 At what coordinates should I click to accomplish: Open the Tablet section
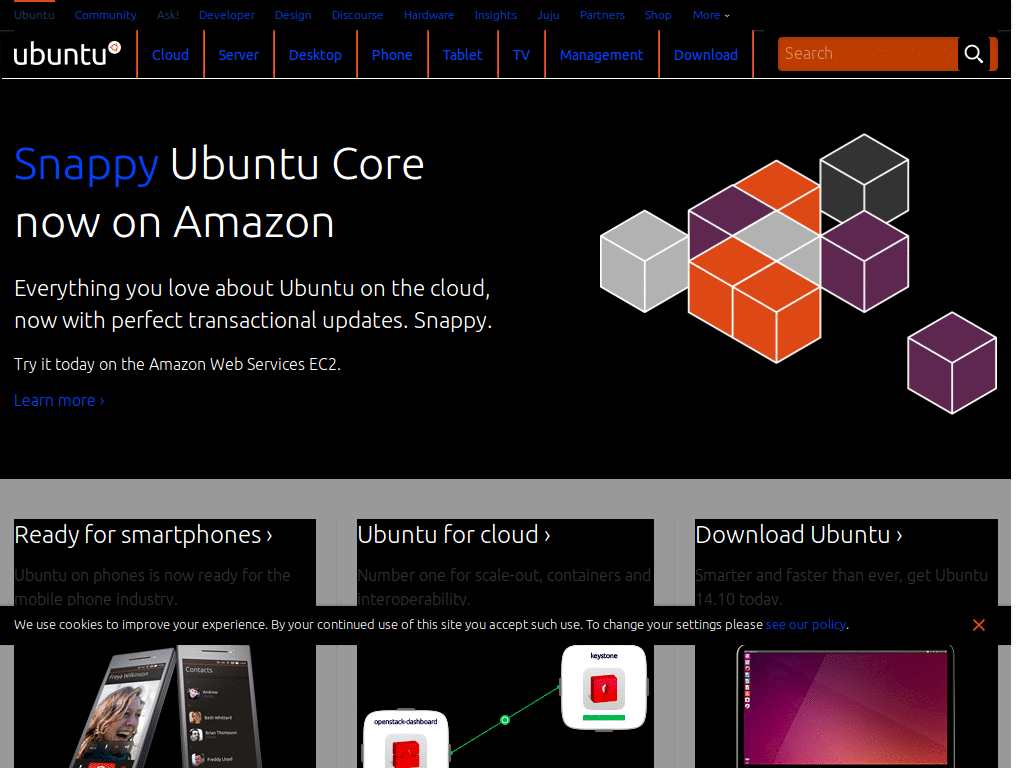point(462,55)
